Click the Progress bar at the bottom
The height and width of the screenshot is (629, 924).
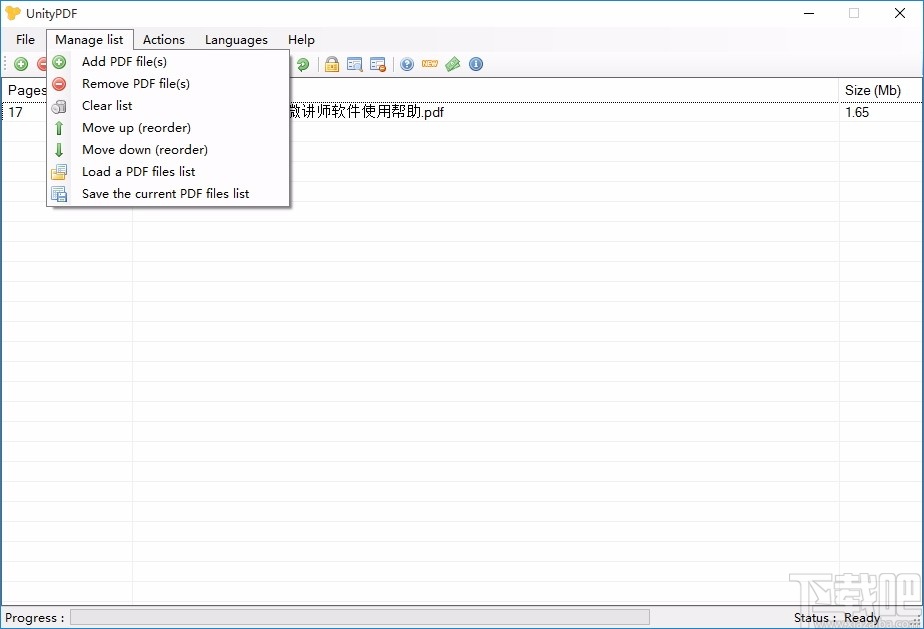click(360, 617)
